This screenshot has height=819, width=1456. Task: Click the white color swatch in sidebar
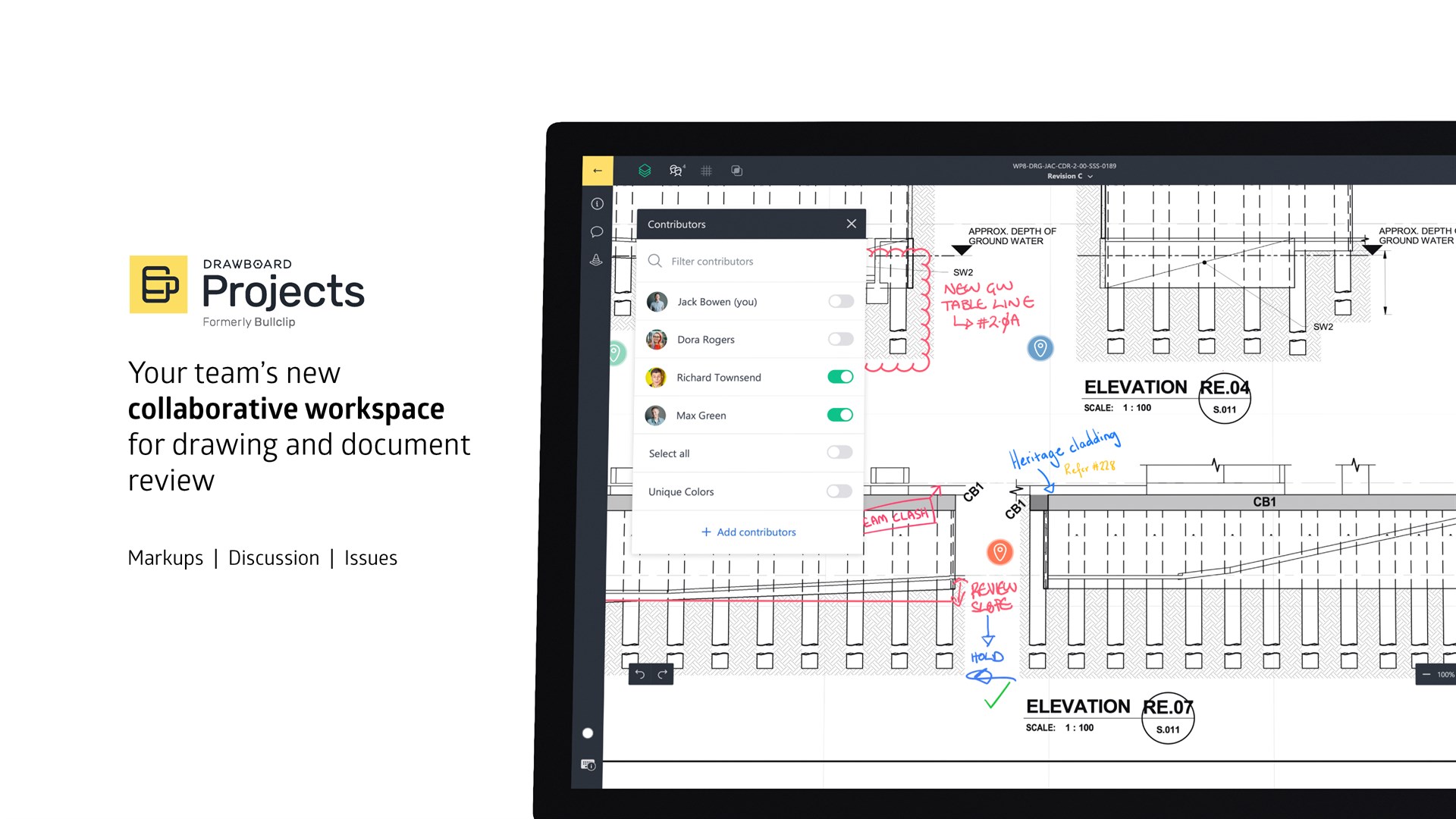click(588, 733)
